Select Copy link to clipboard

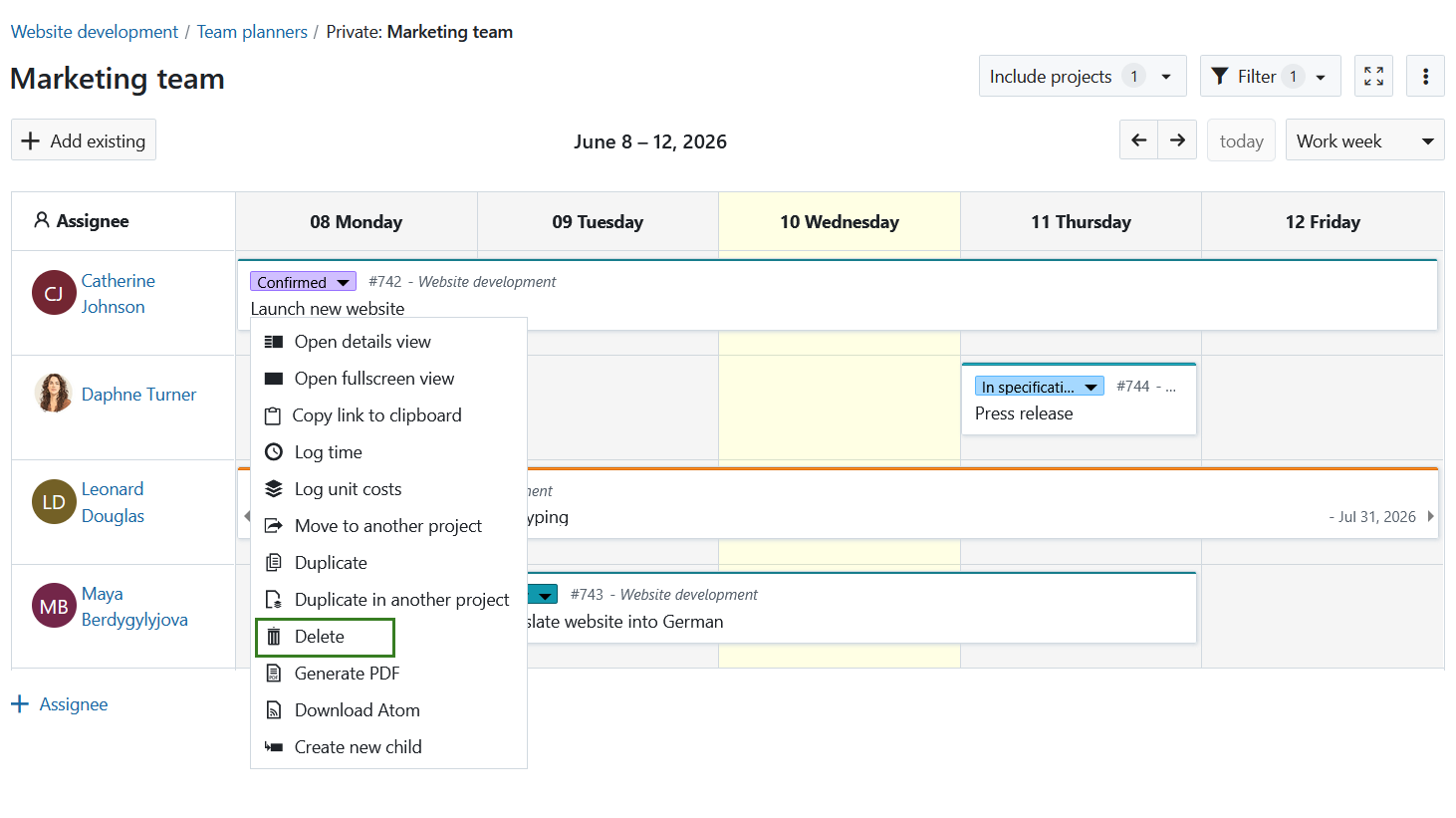tap(388, 415)
